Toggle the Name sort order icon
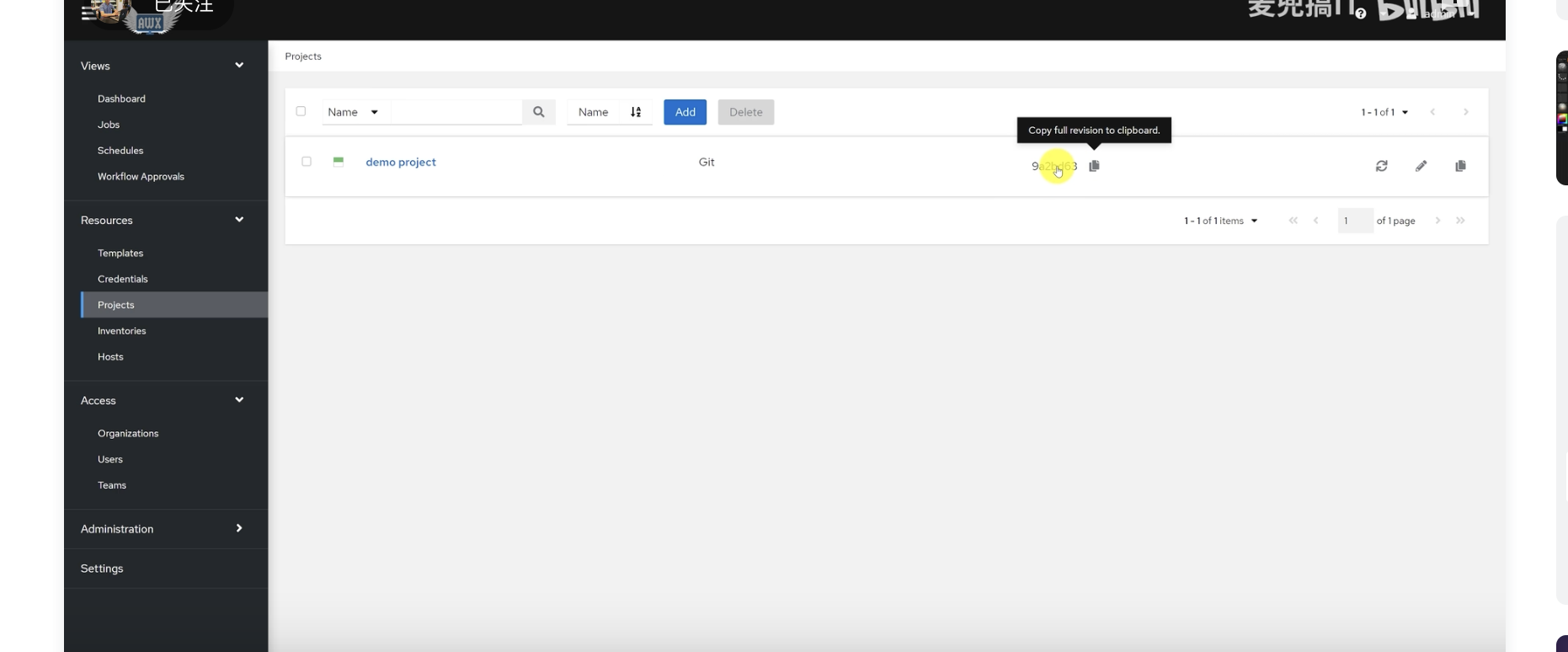 [x=636, y=112]
